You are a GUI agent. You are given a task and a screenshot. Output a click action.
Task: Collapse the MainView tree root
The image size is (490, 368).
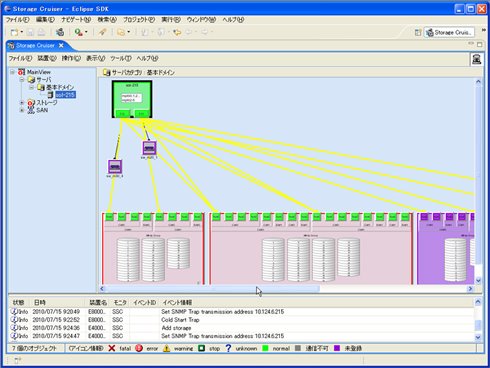(x=12, y=72)
